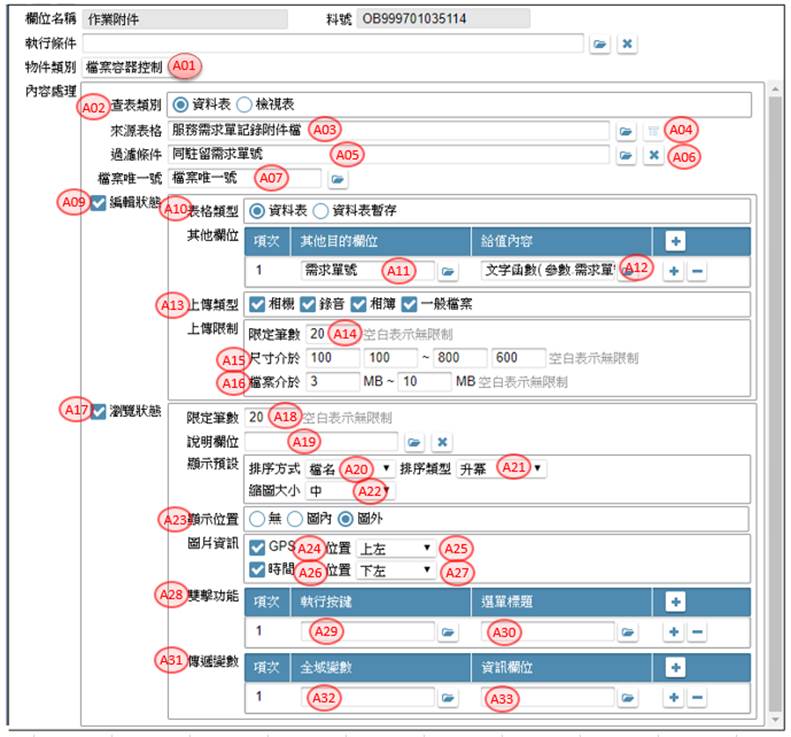791x737 pixels.
Task: Click scrollbar up arrow of 內容處理 panel
Action: (x=776, y=90)
